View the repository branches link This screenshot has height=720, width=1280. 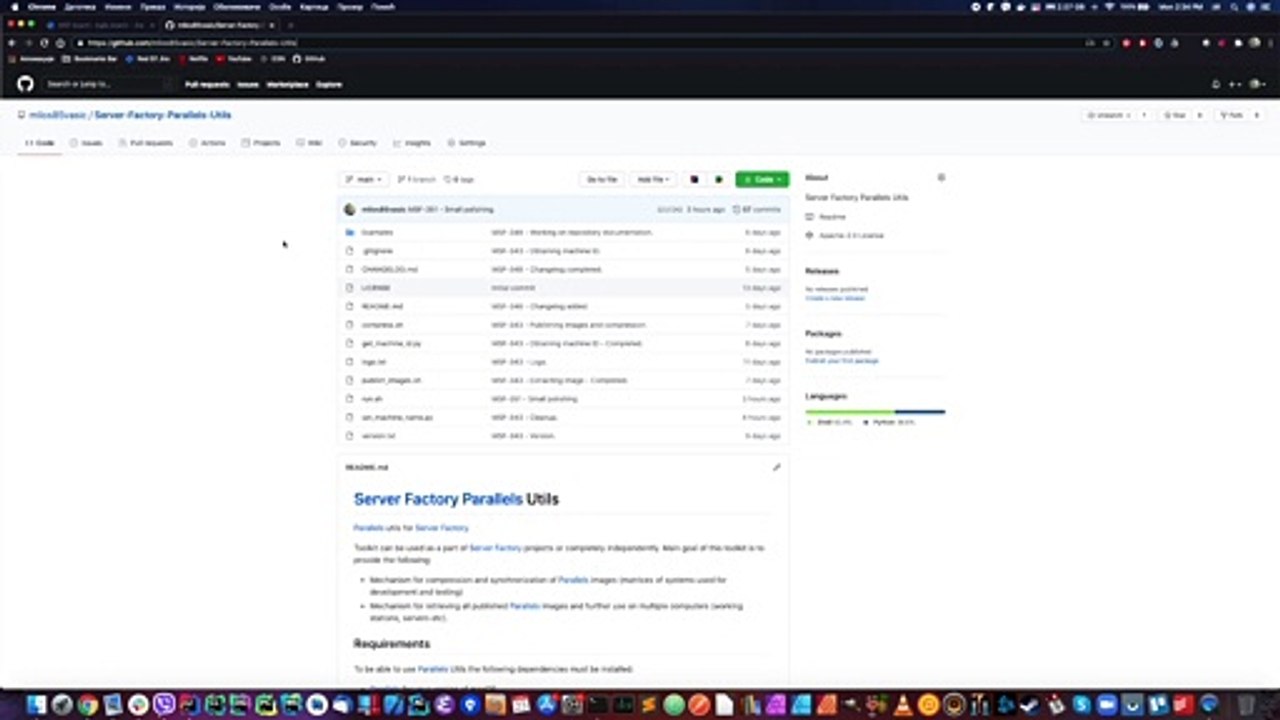tap(416, 180)
